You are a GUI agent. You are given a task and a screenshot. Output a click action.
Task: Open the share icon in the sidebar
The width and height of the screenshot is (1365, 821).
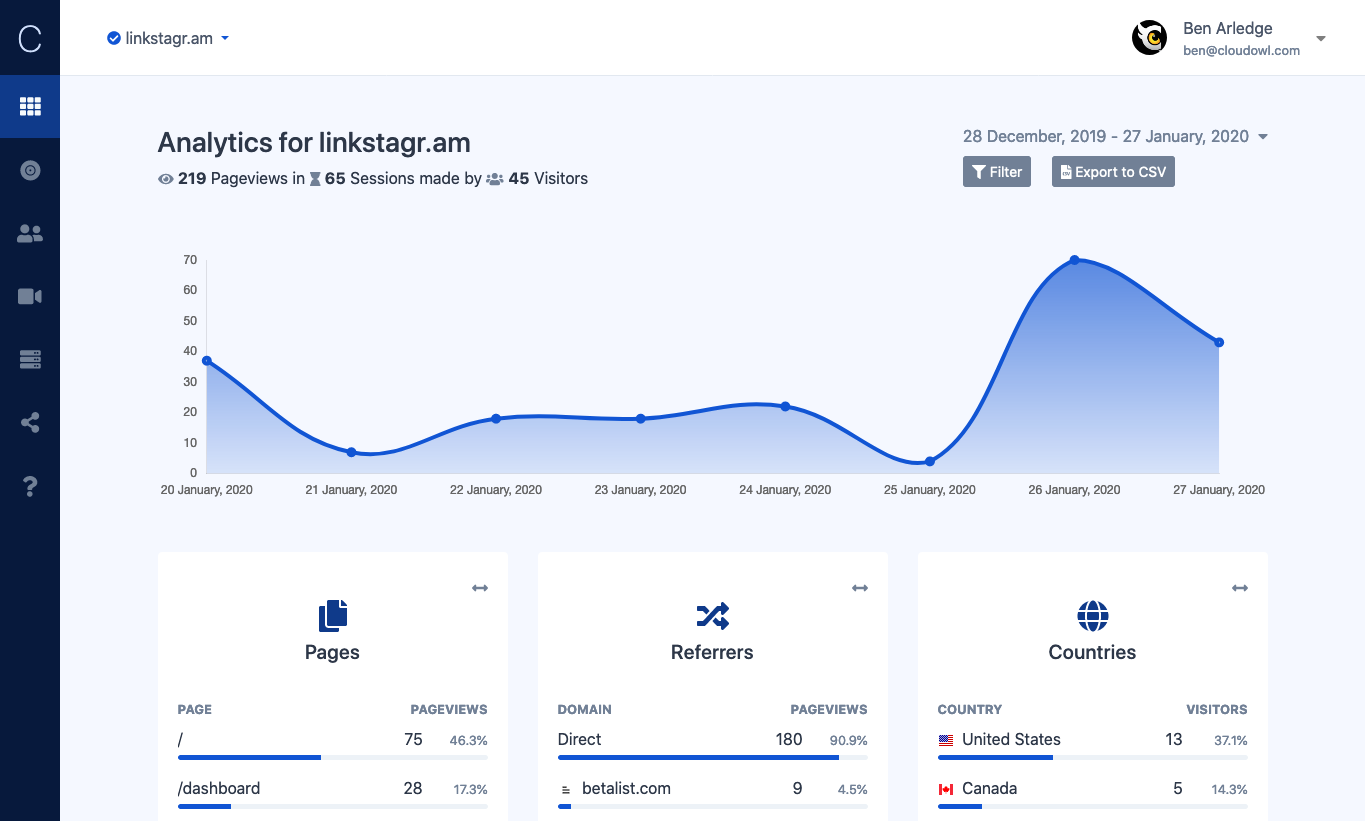tap(30, 422)
